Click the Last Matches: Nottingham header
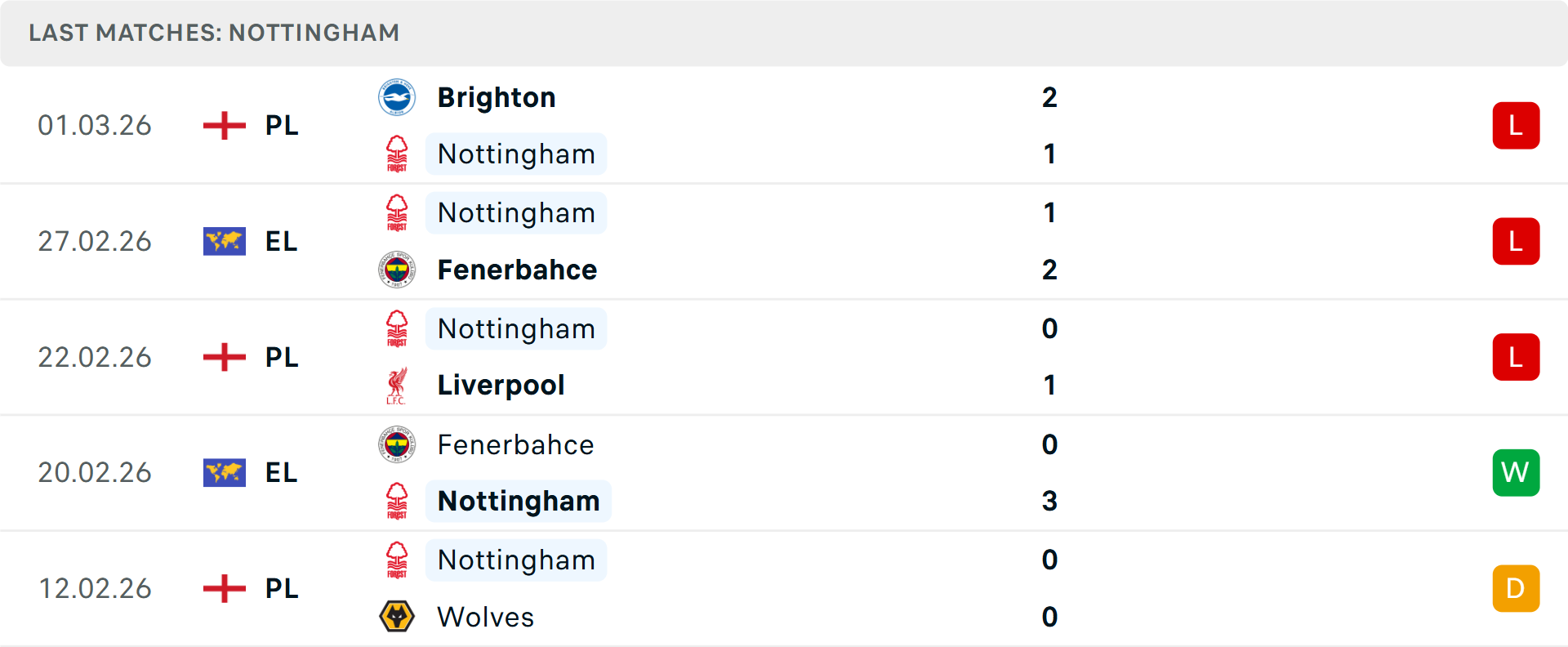The width and height of the screenshot is (1568, 647). (214, 33)
